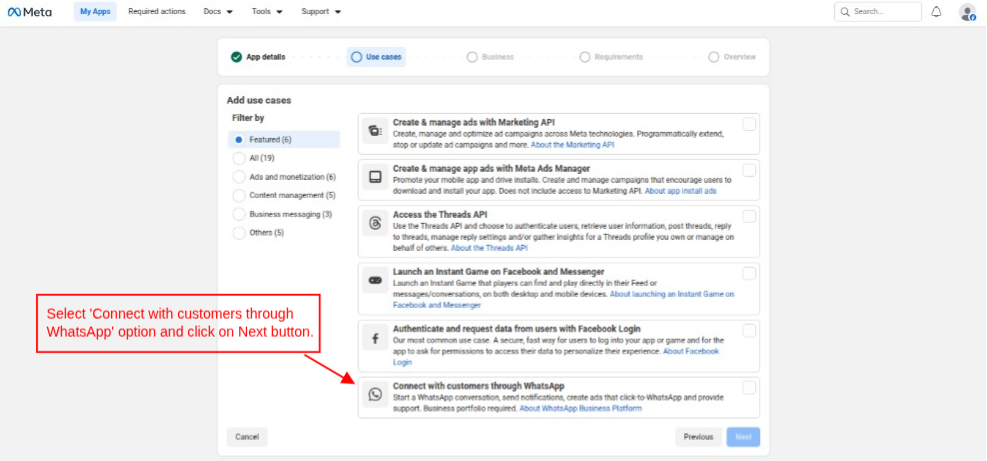Click the Add use cases heading
The height and width of the screenshot is (461, 987).
click(x=259, y=100)
